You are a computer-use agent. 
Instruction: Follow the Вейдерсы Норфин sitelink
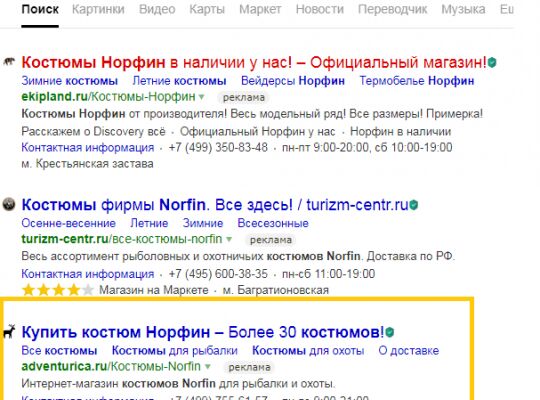293,81
